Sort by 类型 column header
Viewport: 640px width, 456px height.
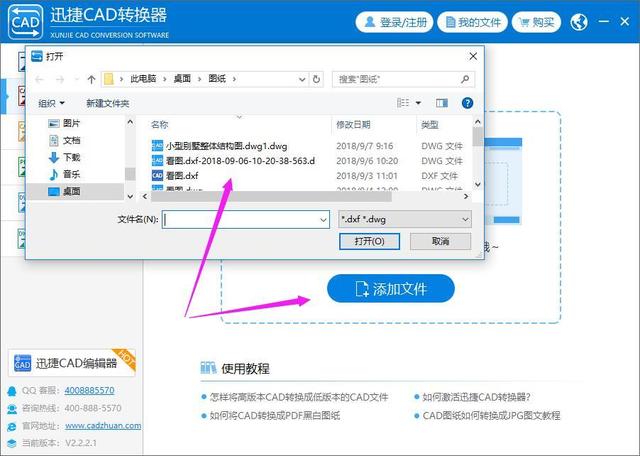(430, 125)
